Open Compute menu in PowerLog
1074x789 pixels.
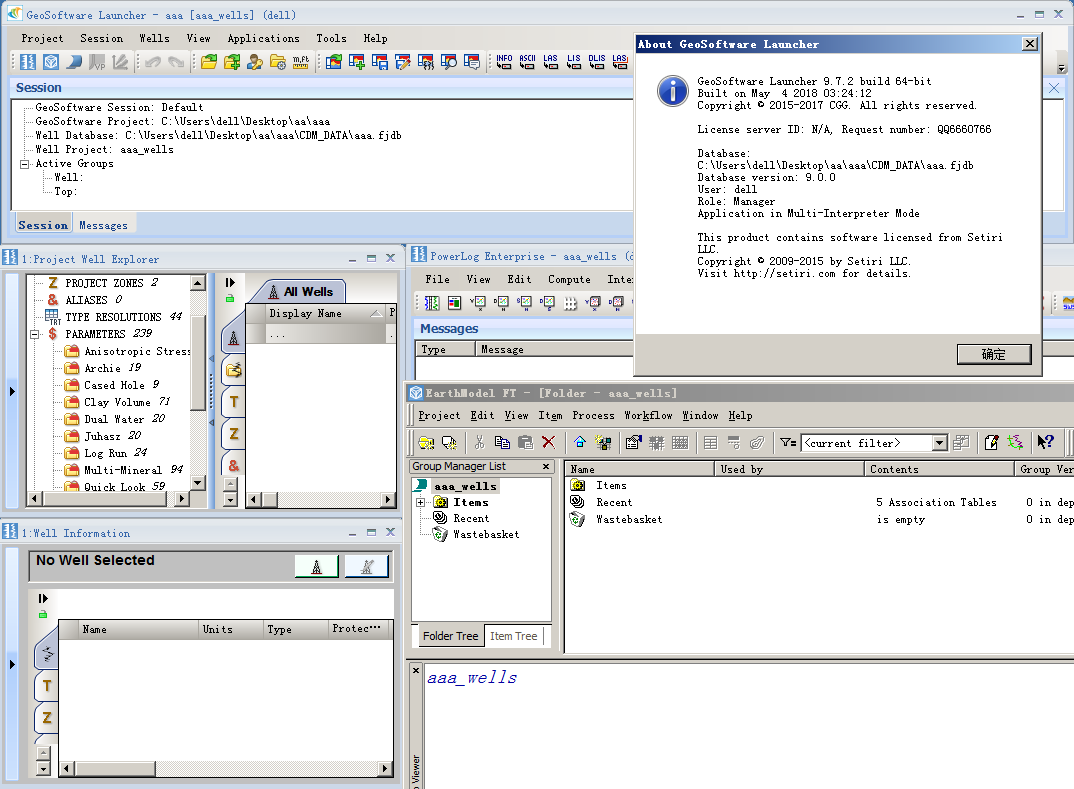click(569, 279)
